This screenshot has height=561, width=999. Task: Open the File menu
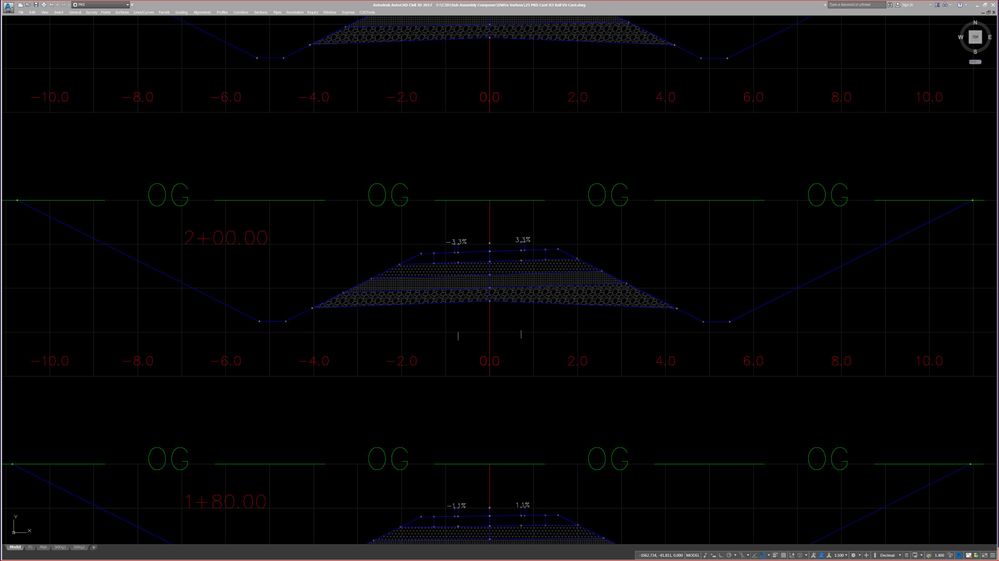[x=21, y=12]
